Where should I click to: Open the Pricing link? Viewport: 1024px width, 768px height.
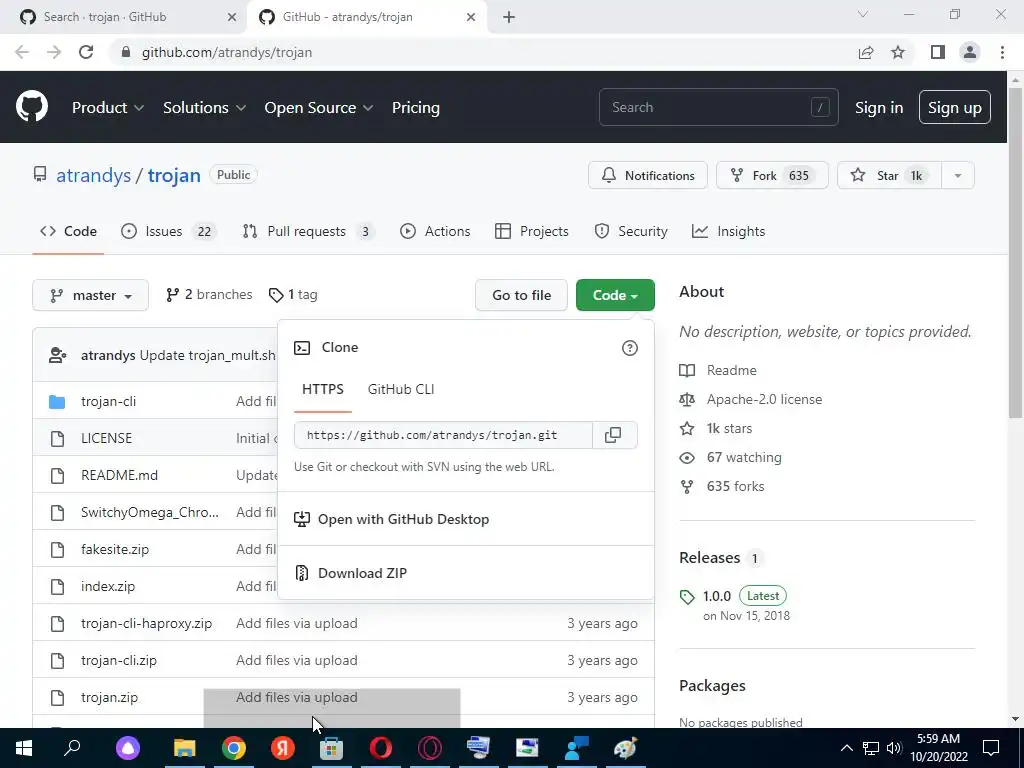(x=415, y=108)
